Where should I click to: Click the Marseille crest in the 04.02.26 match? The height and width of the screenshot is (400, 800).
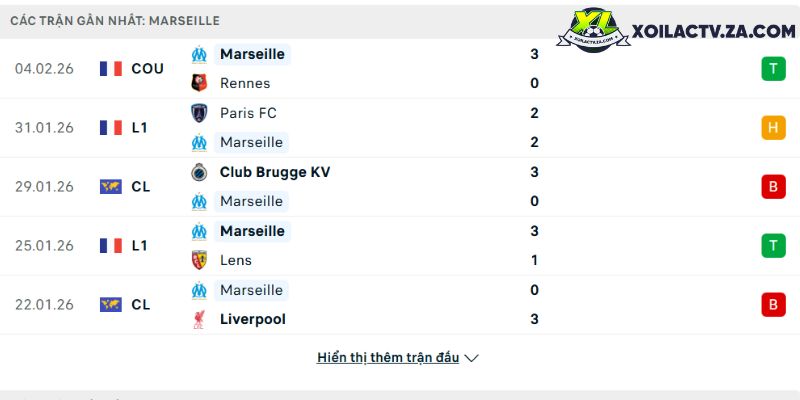(x=199, y=54)
